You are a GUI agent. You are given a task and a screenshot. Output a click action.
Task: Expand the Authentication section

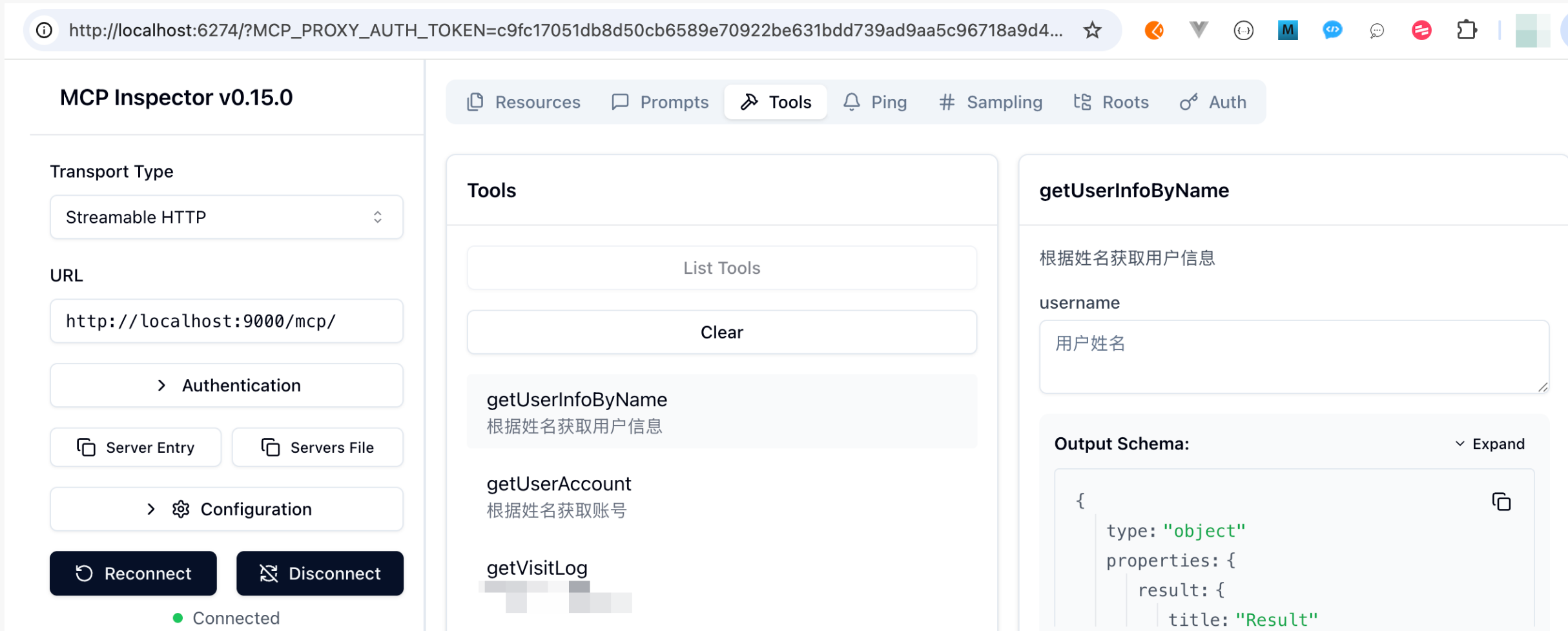coord(226,386)
